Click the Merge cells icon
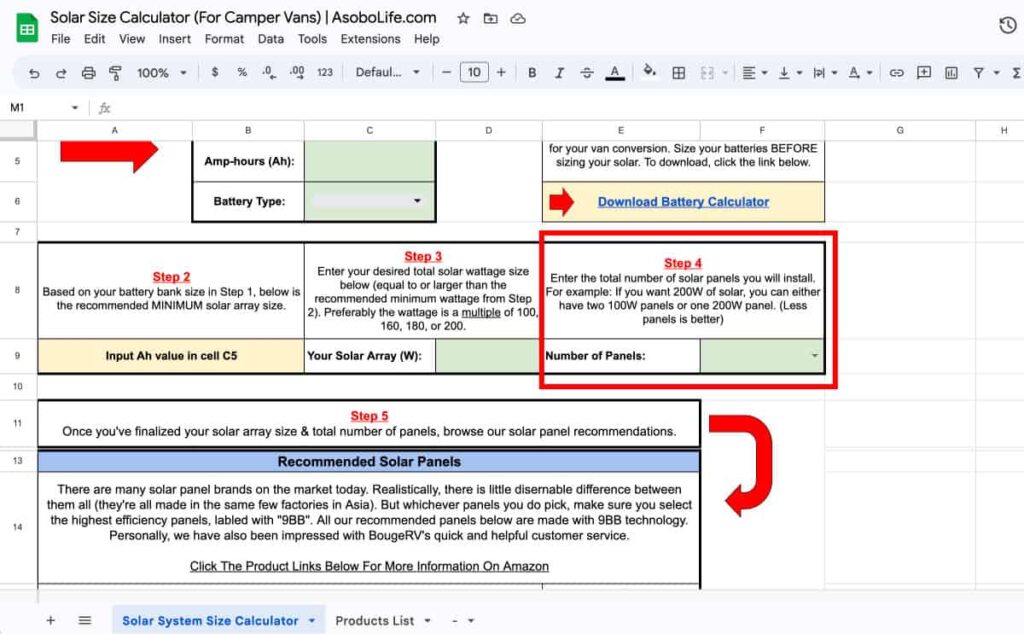 [707, 73]
